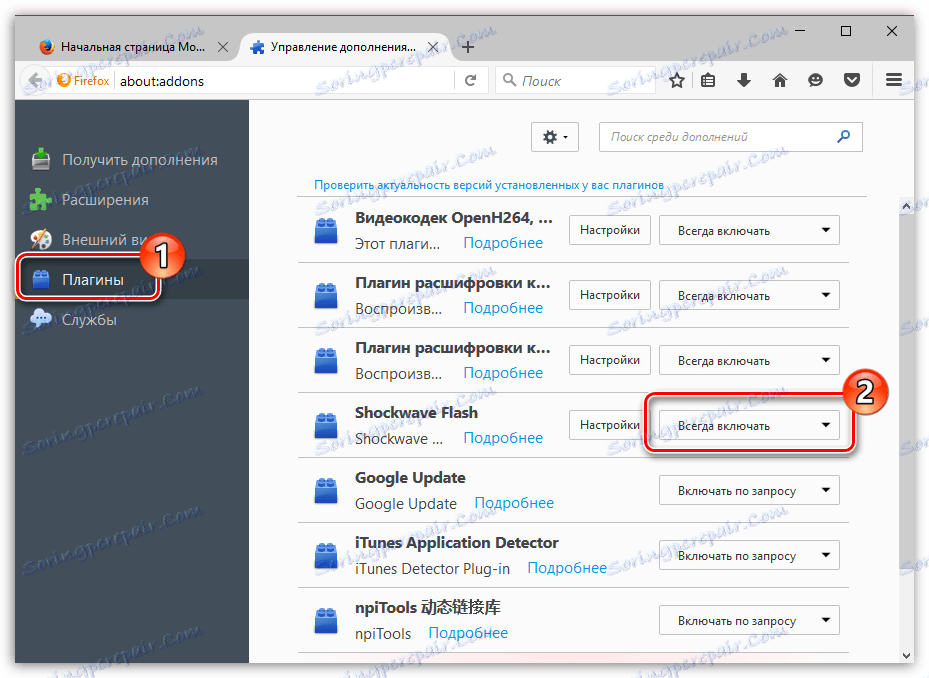Viewport: 929px width, 678px height.
Task: Open a new tab with plus button
Action: pos(468,47)
